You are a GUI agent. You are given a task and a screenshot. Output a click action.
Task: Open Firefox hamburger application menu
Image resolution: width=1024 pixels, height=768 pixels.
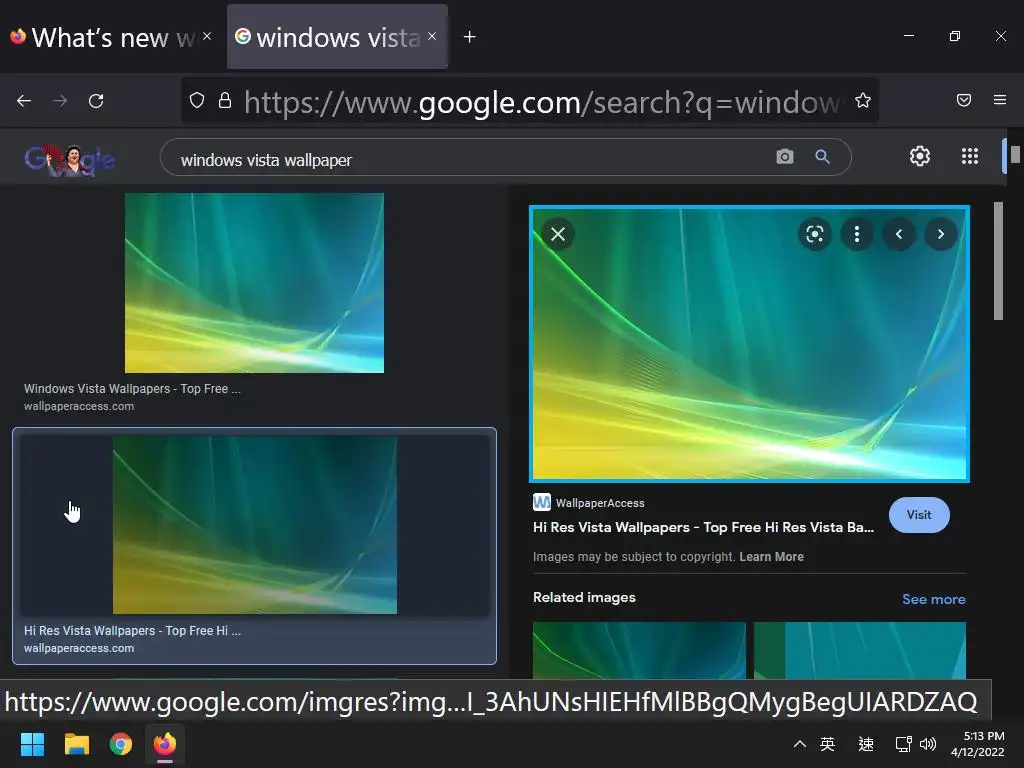1000,100
